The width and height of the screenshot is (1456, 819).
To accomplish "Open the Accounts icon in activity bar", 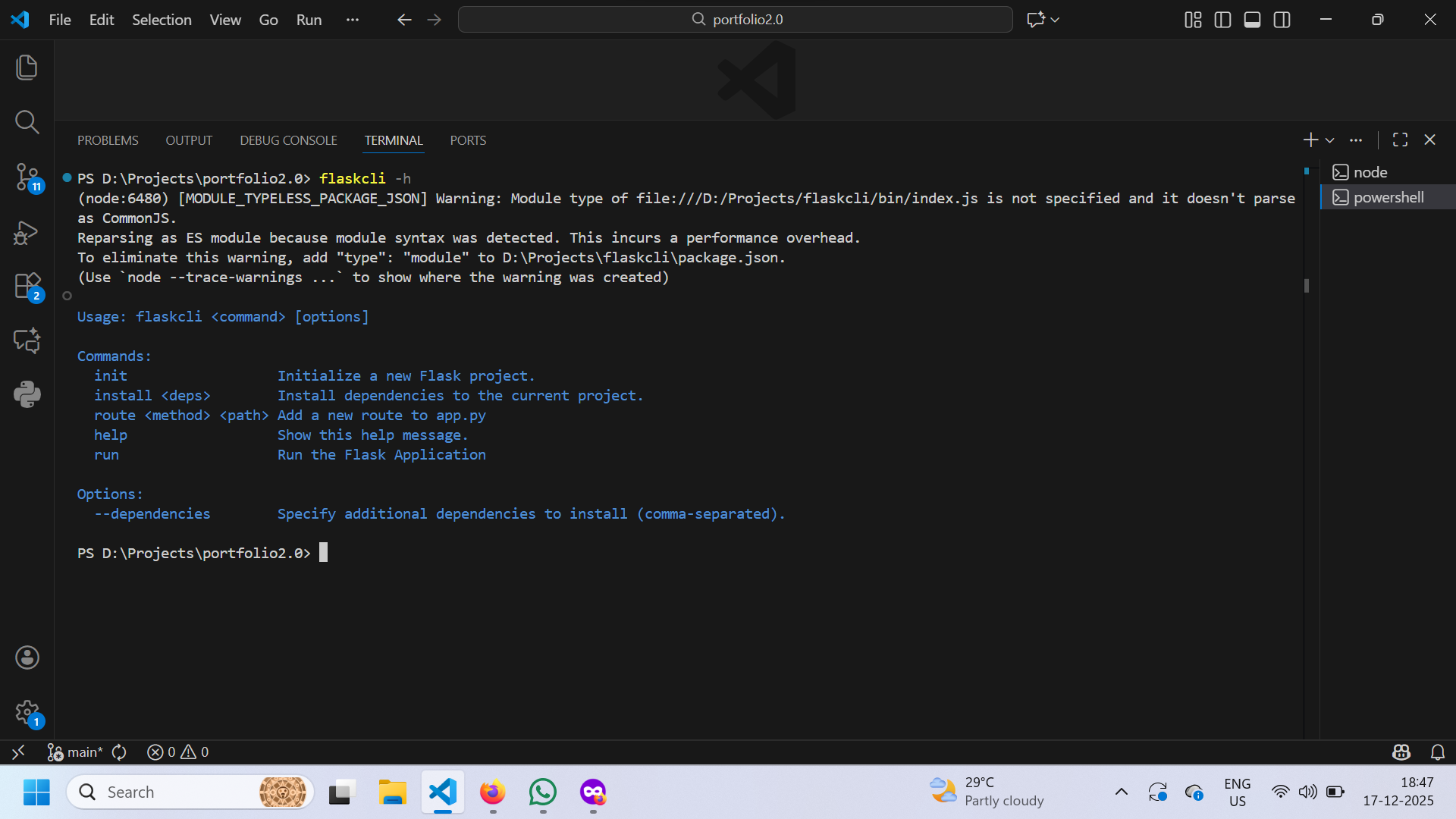I will [27, 657].
